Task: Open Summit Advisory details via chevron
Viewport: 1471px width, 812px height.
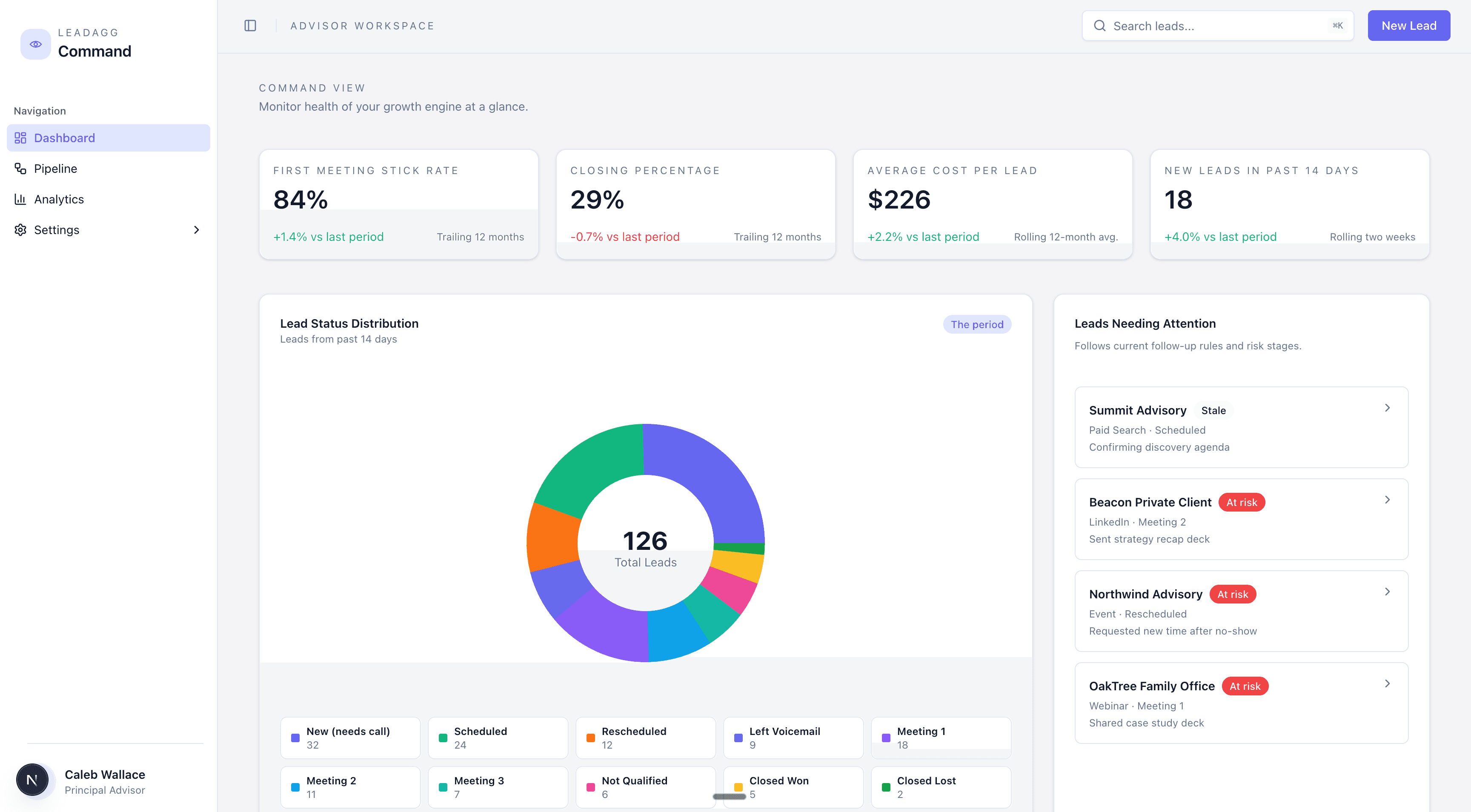Action: (1388, 407)
